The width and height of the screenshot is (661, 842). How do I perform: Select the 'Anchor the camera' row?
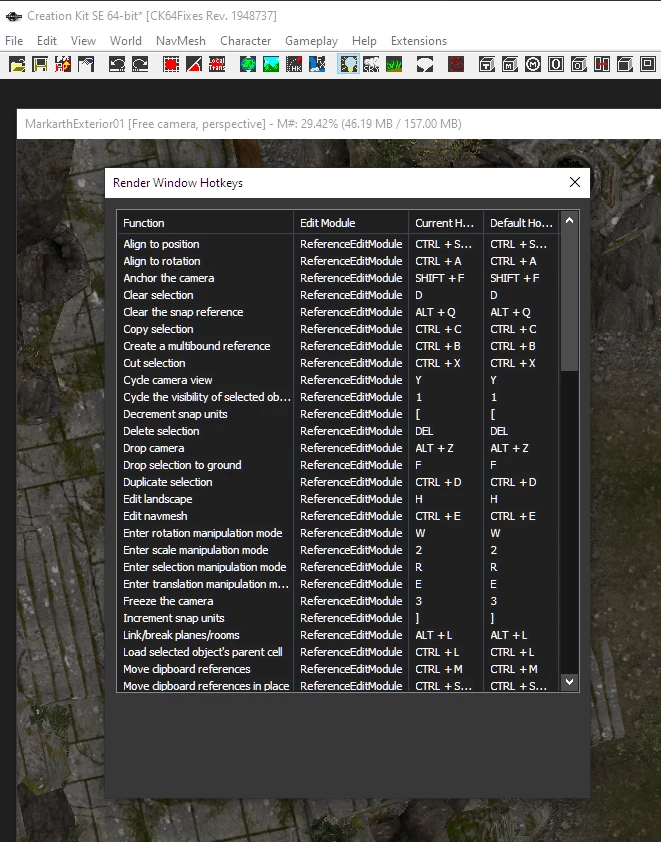[338, 278]
